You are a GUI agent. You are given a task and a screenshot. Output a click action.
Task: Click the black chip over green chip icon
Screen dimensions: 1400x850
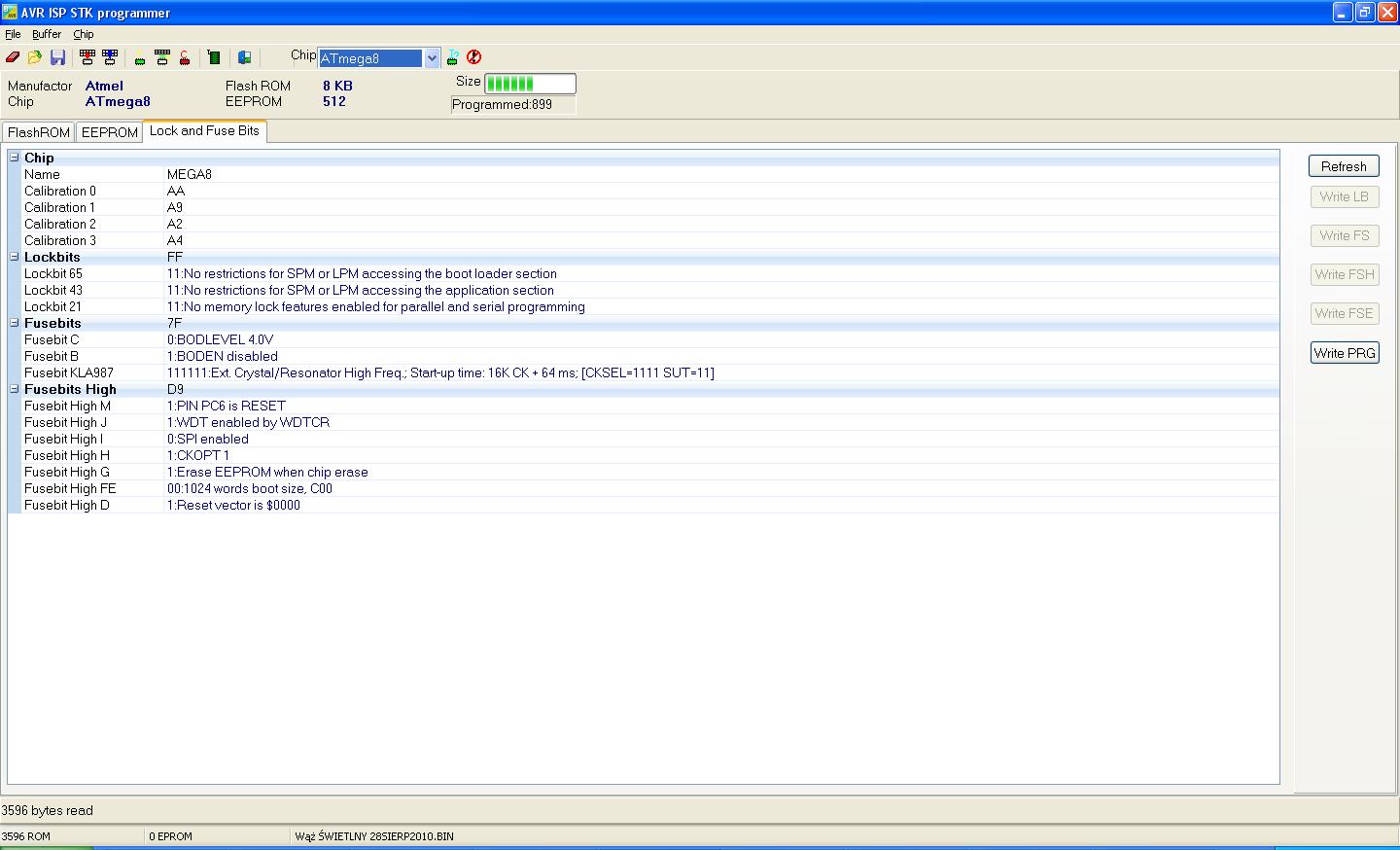(x=162, y=57)
